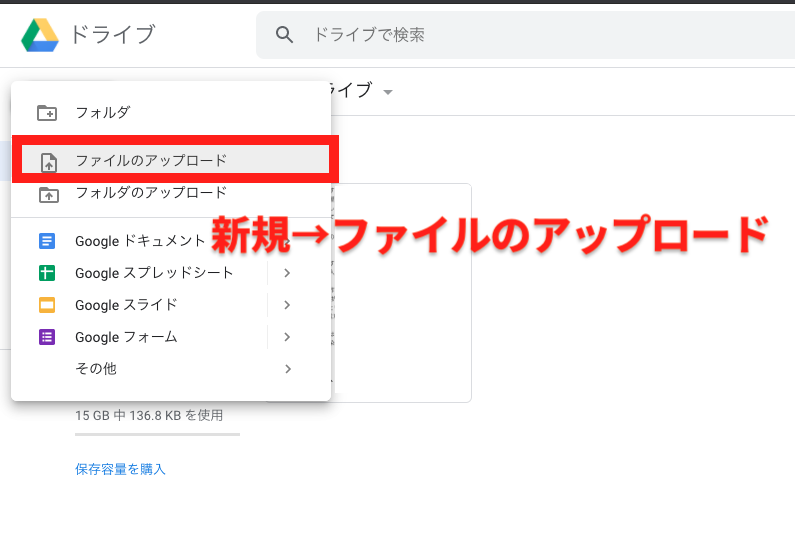Expand the Google スライド submenu arrow

287,305
